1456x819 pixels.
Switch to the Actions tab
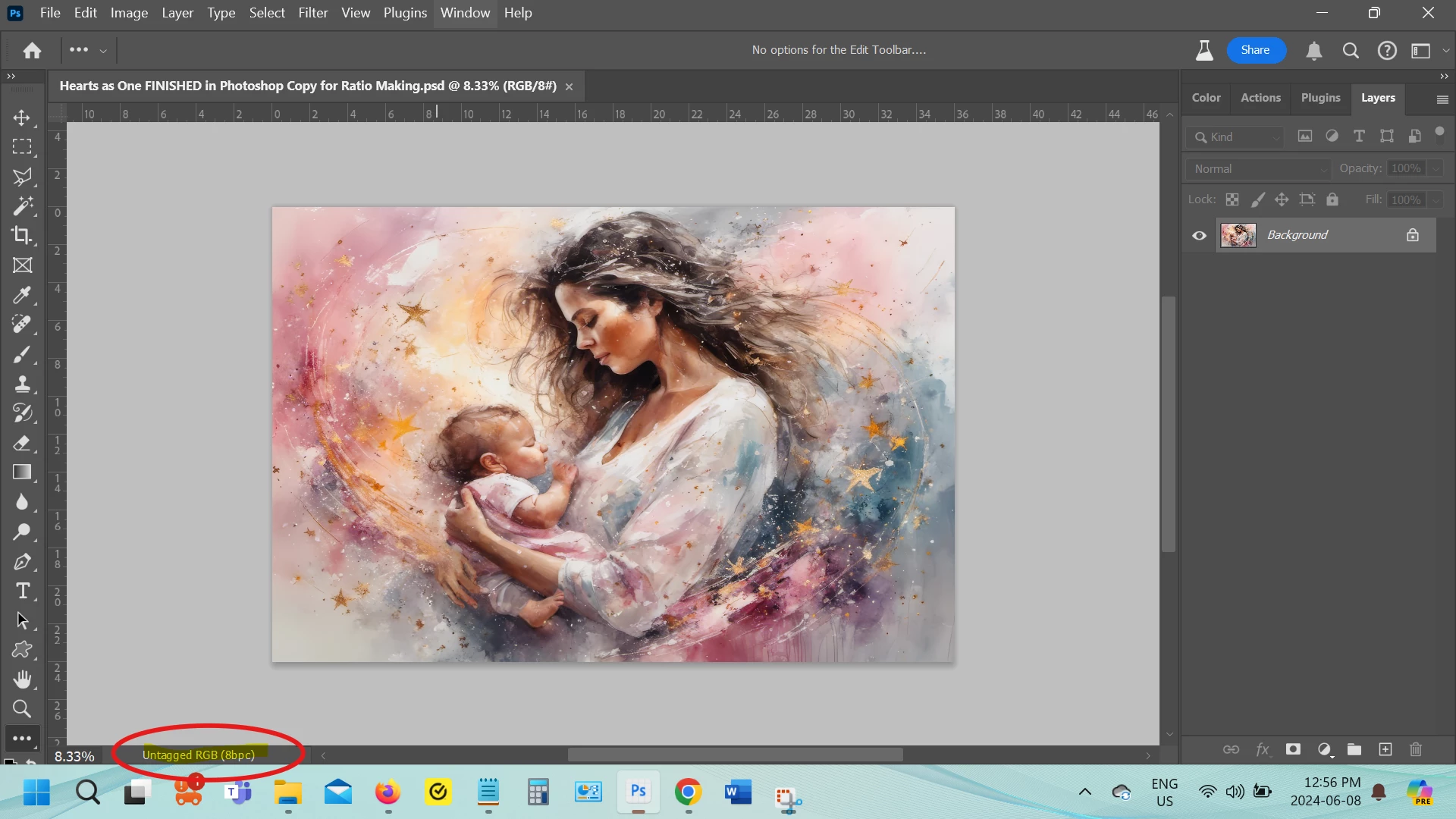pos(1260,98)
